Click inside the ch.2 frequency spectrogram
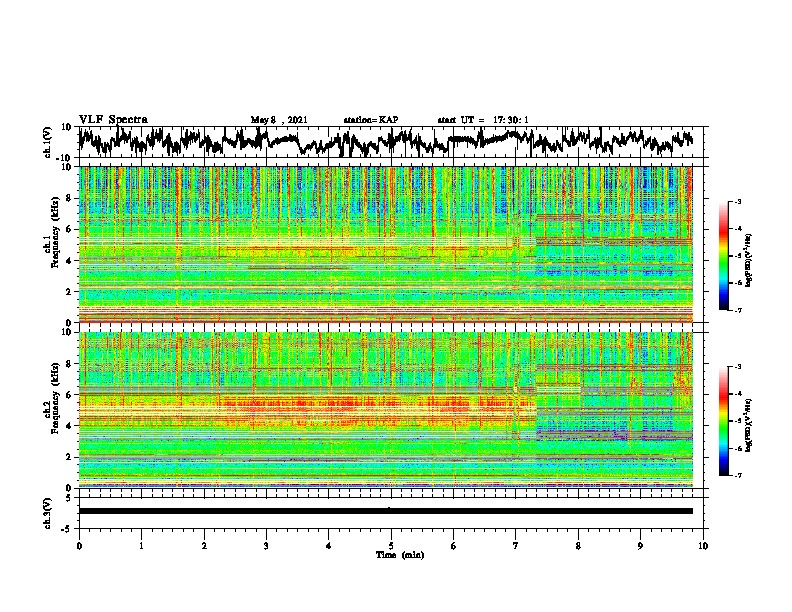This screenshot has width=792, height=612. pyautogui.click(x=385, y=410)
